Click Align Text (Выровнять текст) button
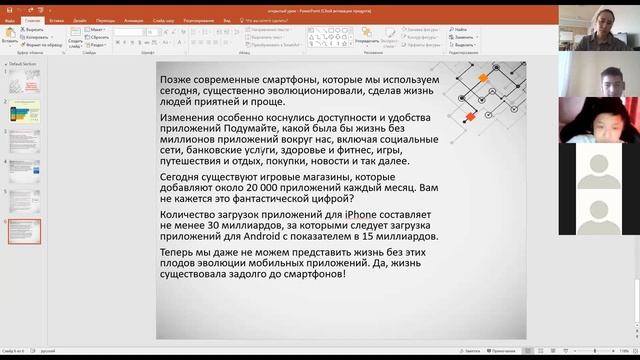640x360 pixels. click(x=265, y=37)
